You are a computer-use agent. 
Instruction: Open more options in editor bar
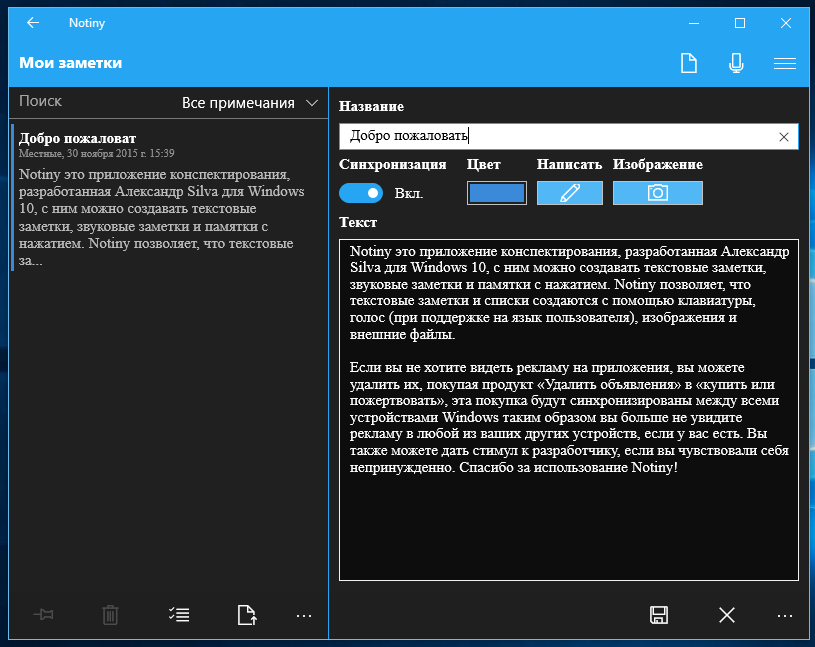pyautogui.click(x=785, y=616)
